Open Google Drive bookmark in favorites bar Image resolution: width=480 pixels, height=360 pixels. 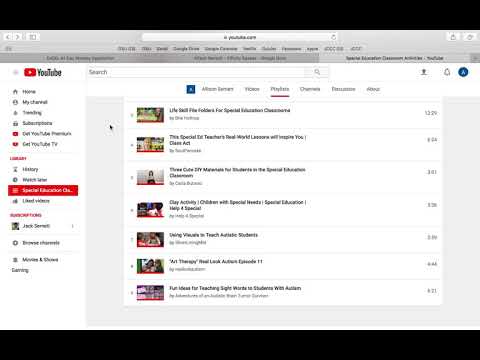(x=186, y=49)
